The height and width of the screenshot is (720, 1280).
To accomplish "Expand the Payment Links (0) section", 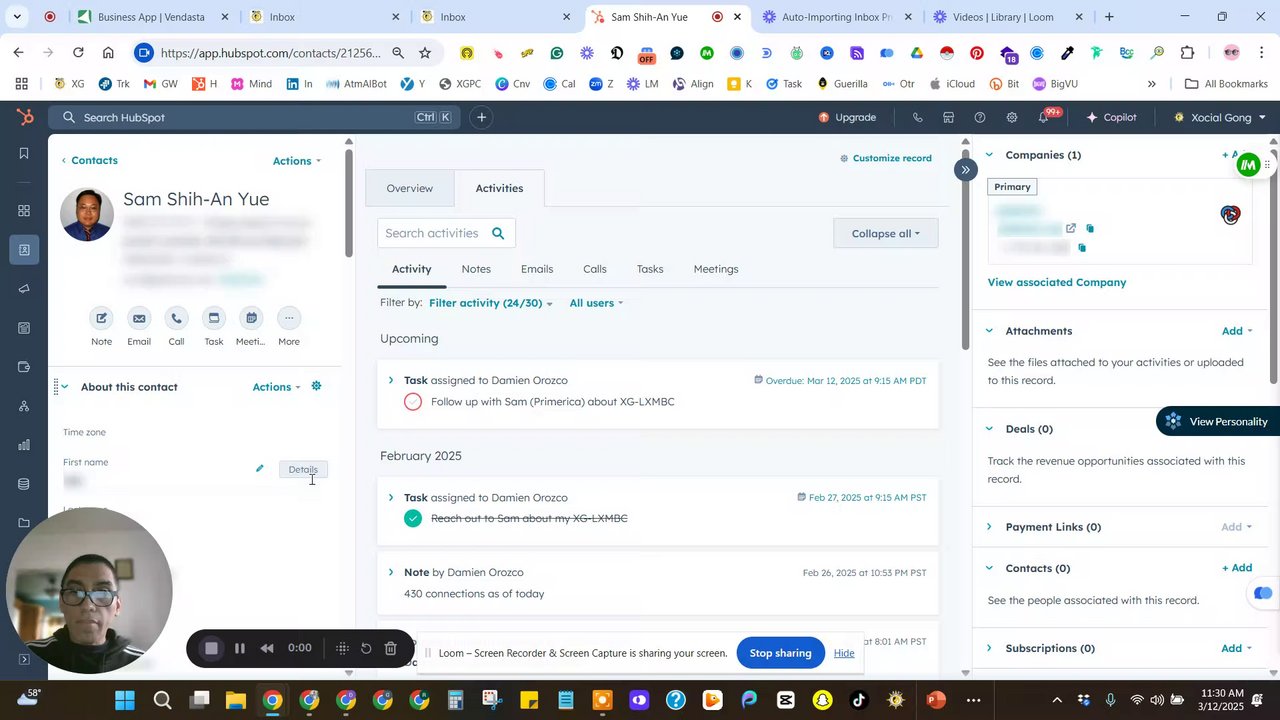I will pyautogui.click(x=989, y=527).
